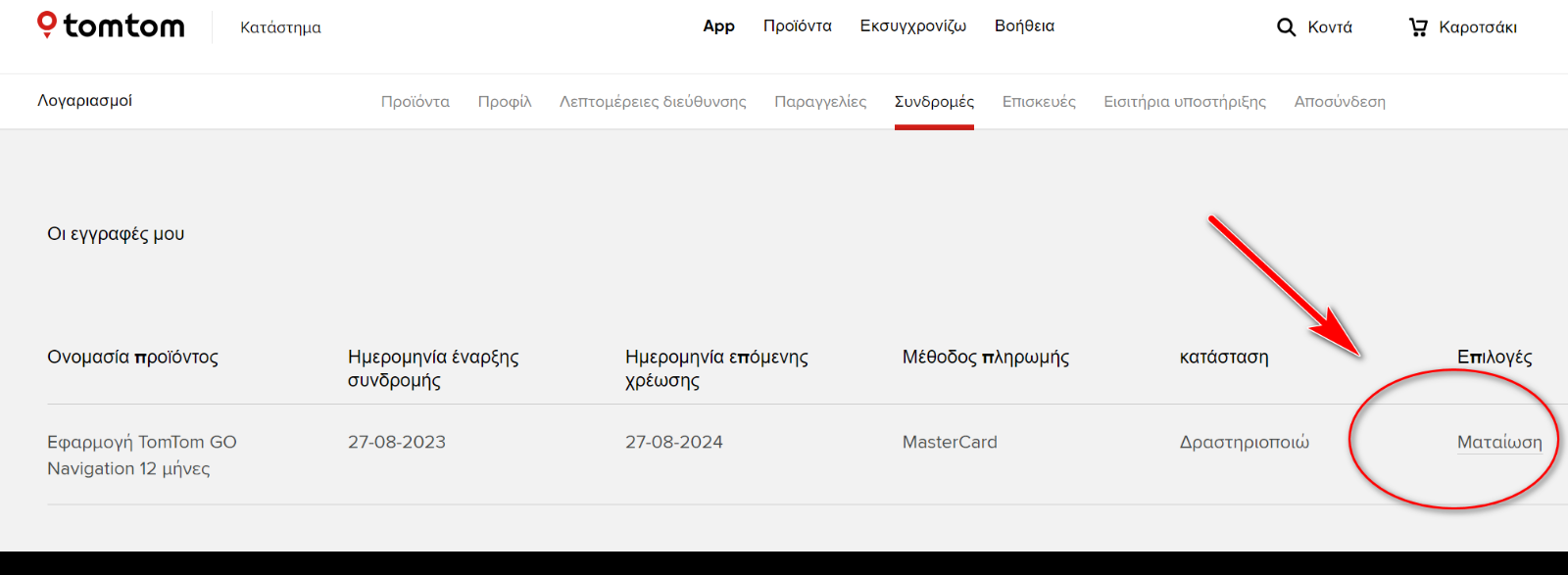Open the Προϊόντα top menu
The image size is (1568, 575).
(x=797, y=26)
